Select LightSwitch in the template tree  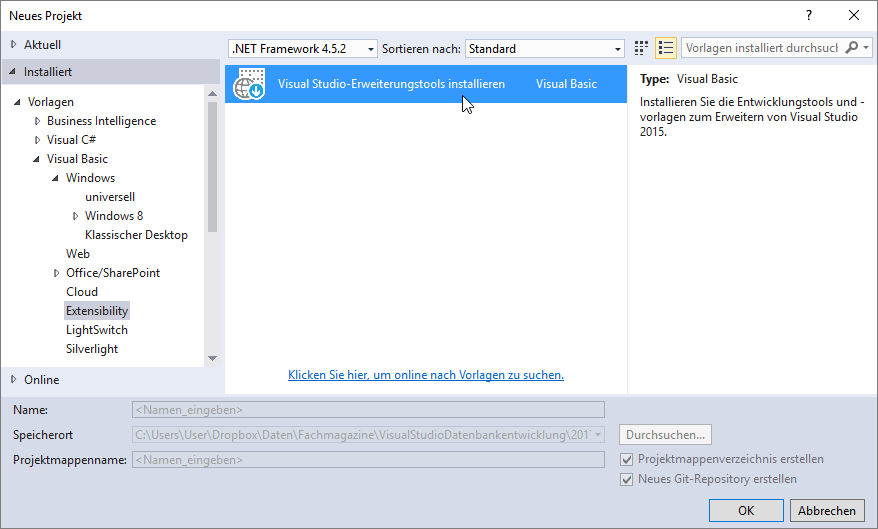pos(96,330)
